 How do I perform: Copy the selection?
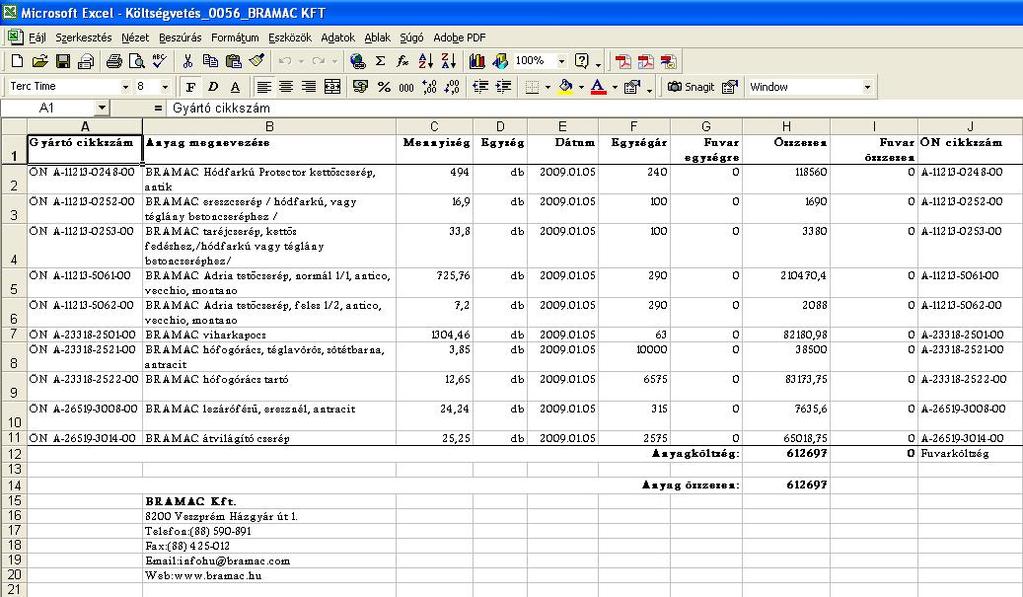210,61
